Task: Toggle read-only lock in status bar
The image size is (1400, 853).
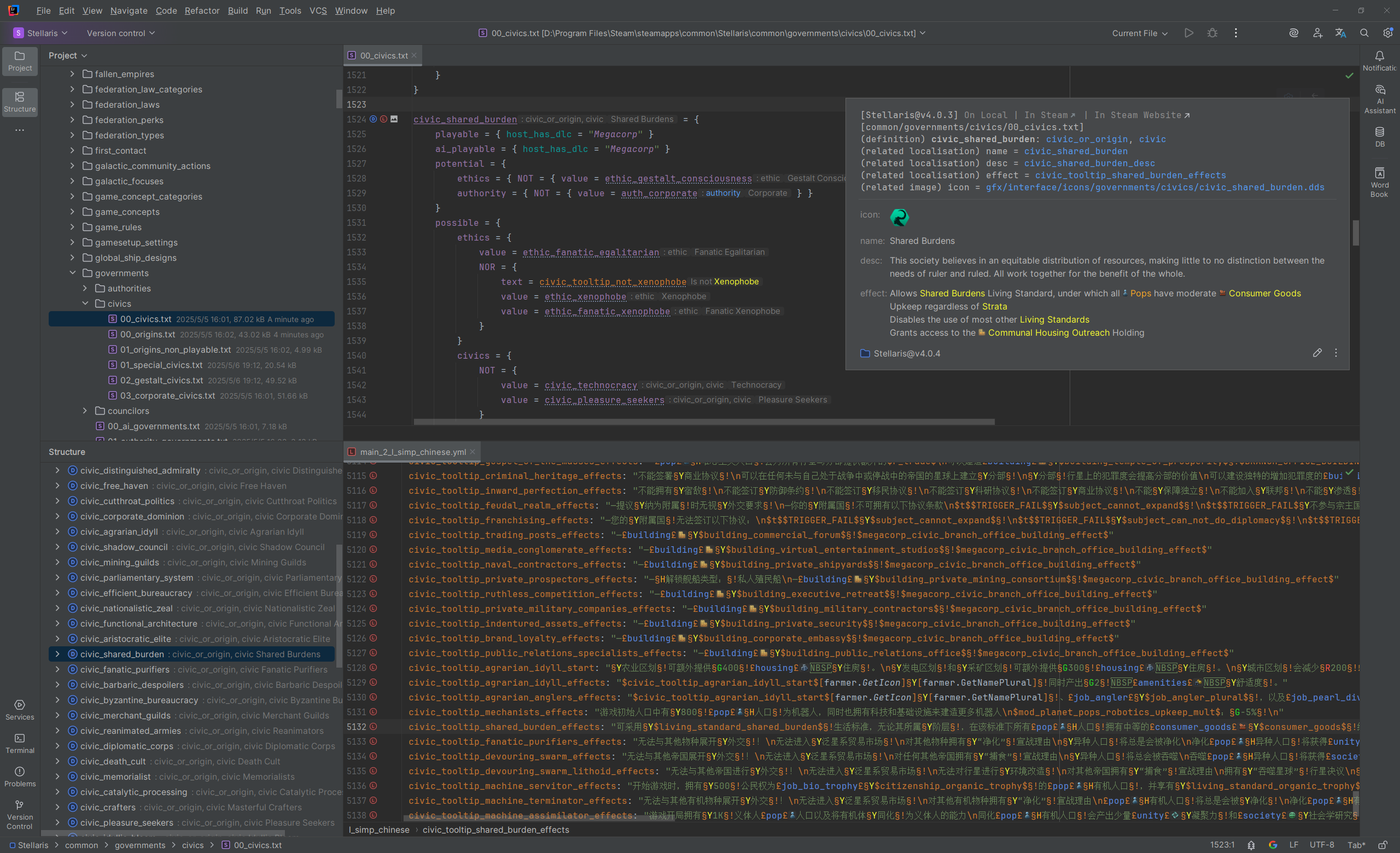Action: pyautogui.click(x=1383, y=845)
